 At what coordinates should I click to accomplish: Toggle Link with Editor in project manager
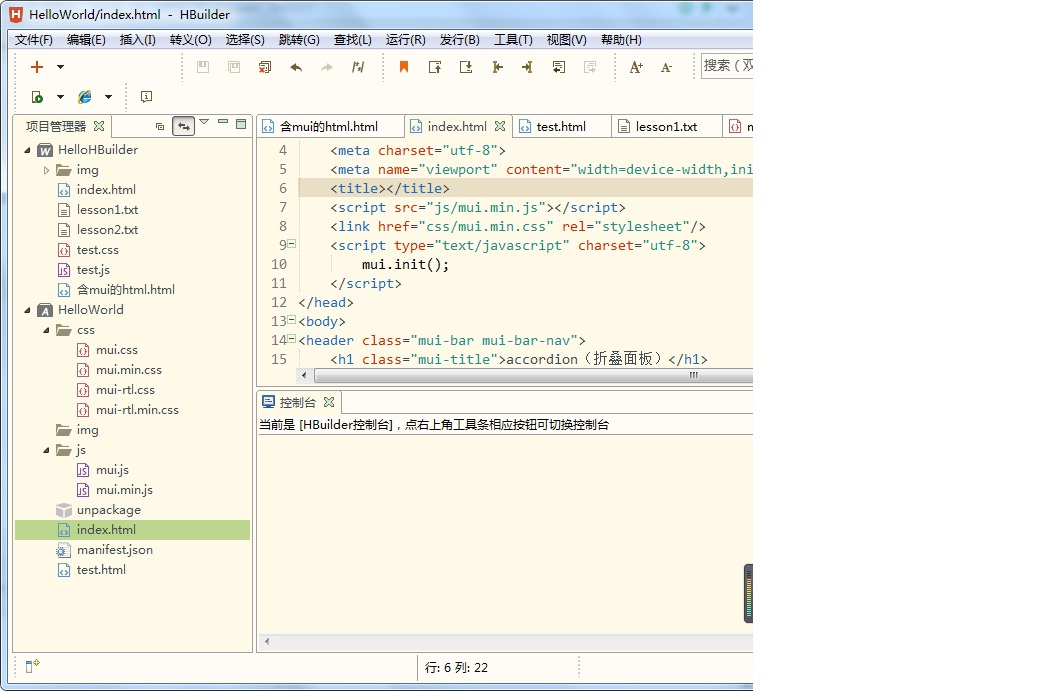pos(183,126)
